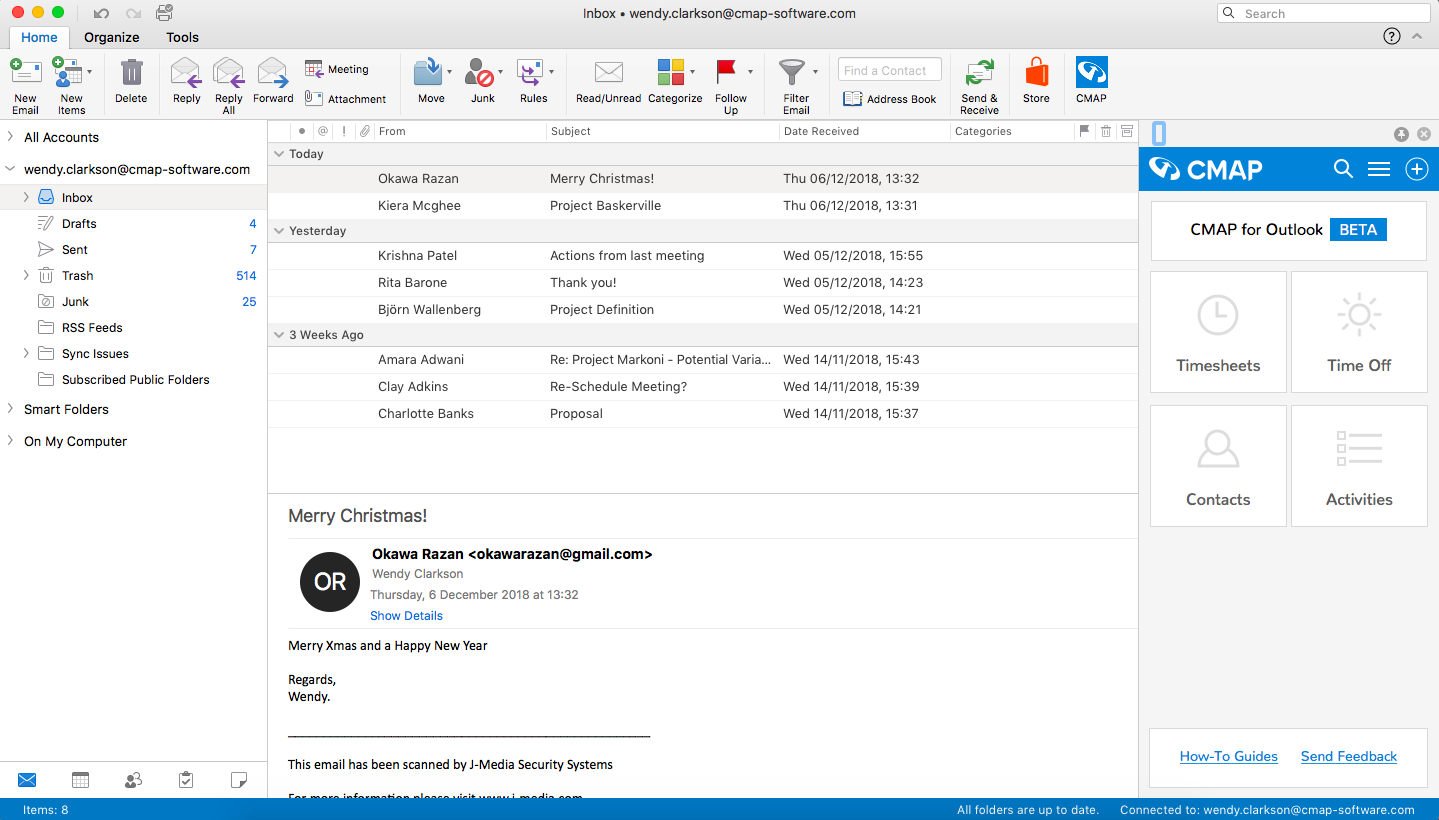Click the Follow Up flag icon
Screen dimensions: 1439x820
(727, 73)
